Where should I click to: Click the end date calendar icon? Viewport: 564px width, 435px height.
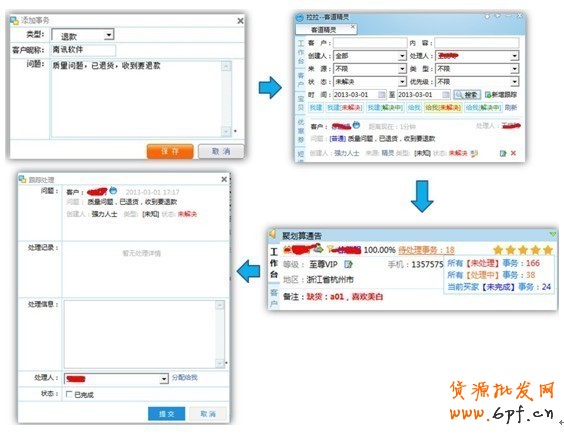coord(446,95)
